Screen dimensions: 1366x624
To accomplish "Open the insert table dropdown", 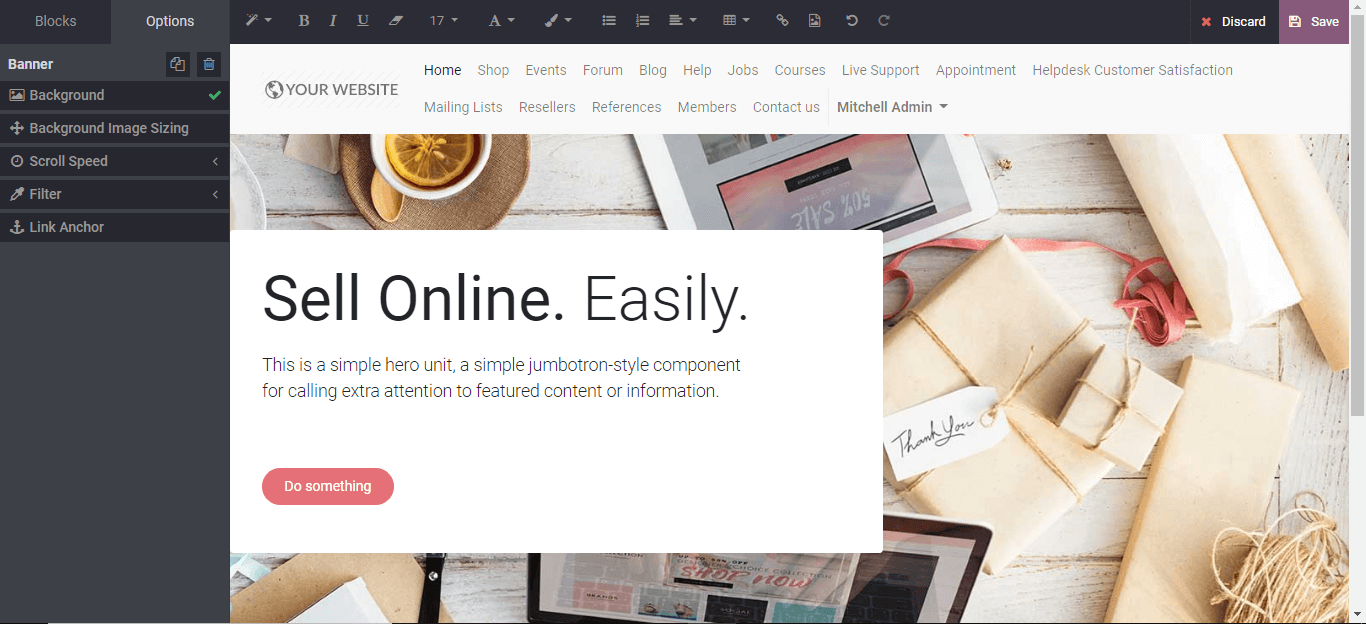I will click(736, 21).
